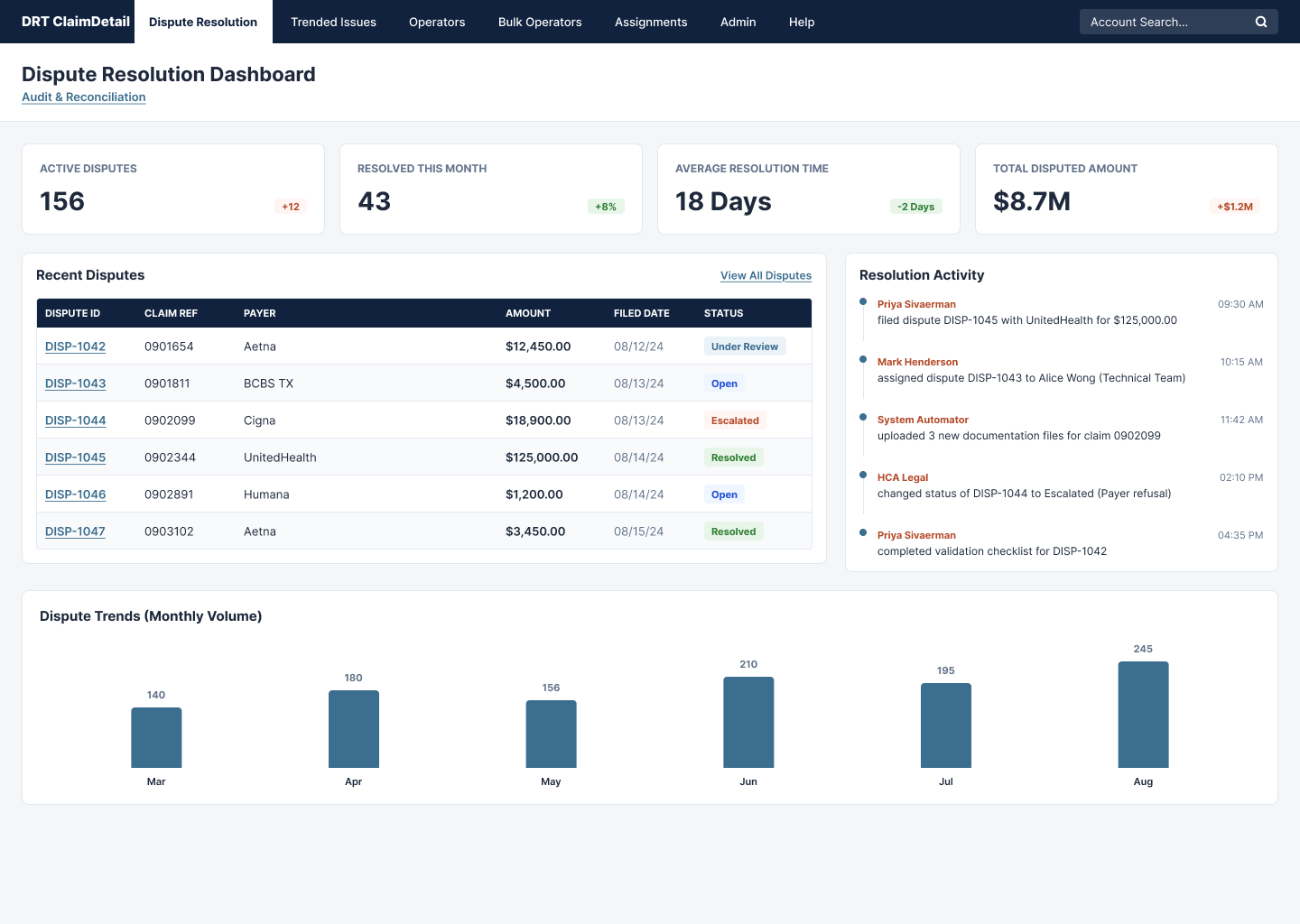The height and width of the screenshot is (924, 1300).
Task: Click the Amount column header
Action: click(x=528, y=313)
